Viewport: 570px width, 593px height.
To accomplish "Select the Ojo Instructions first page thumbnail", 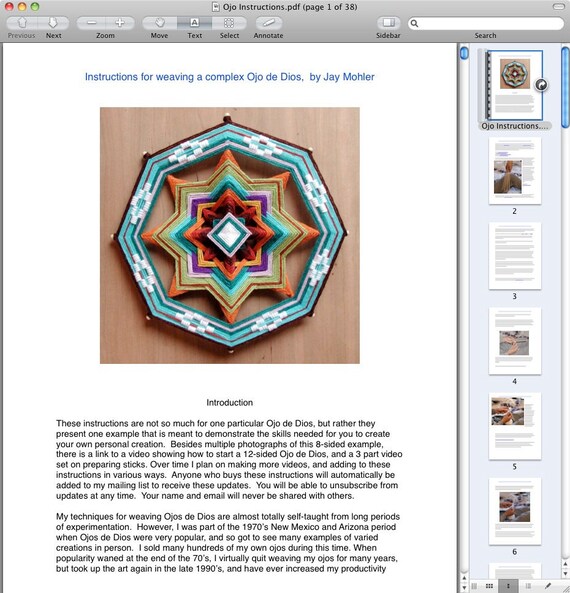I will pyautogui.click(x=514, y=85).
